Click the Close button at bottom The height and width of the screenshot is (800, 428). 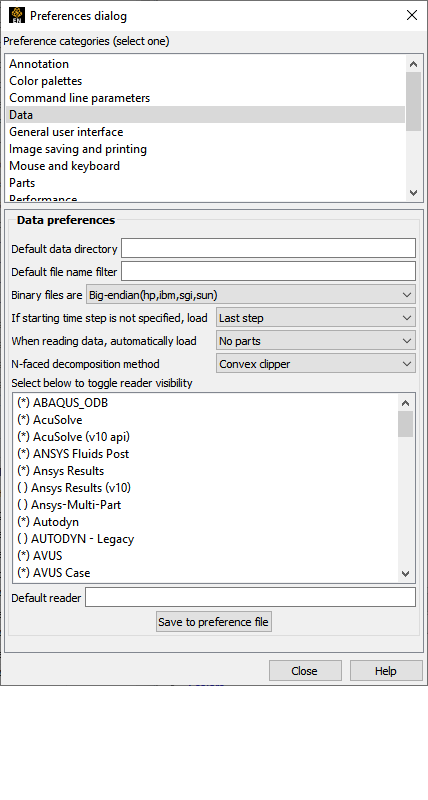[x=305, y=671]
